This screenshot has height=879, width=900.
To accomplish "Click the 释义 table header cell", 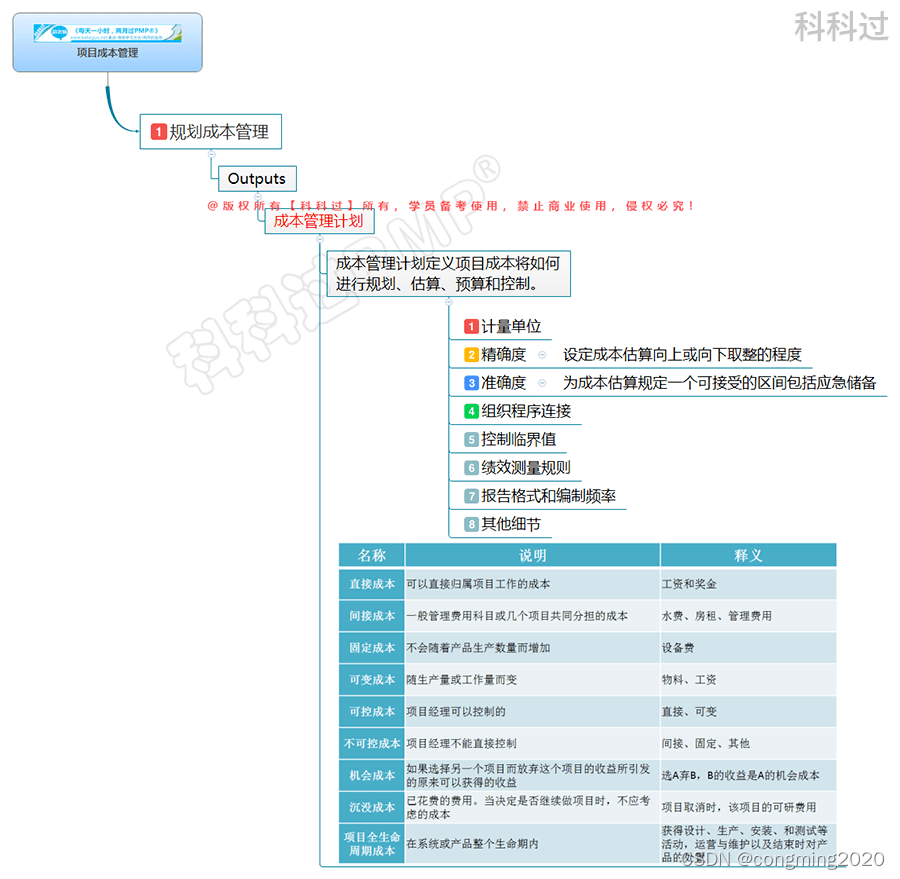I will pyautogui.click(x=748, y=554).
